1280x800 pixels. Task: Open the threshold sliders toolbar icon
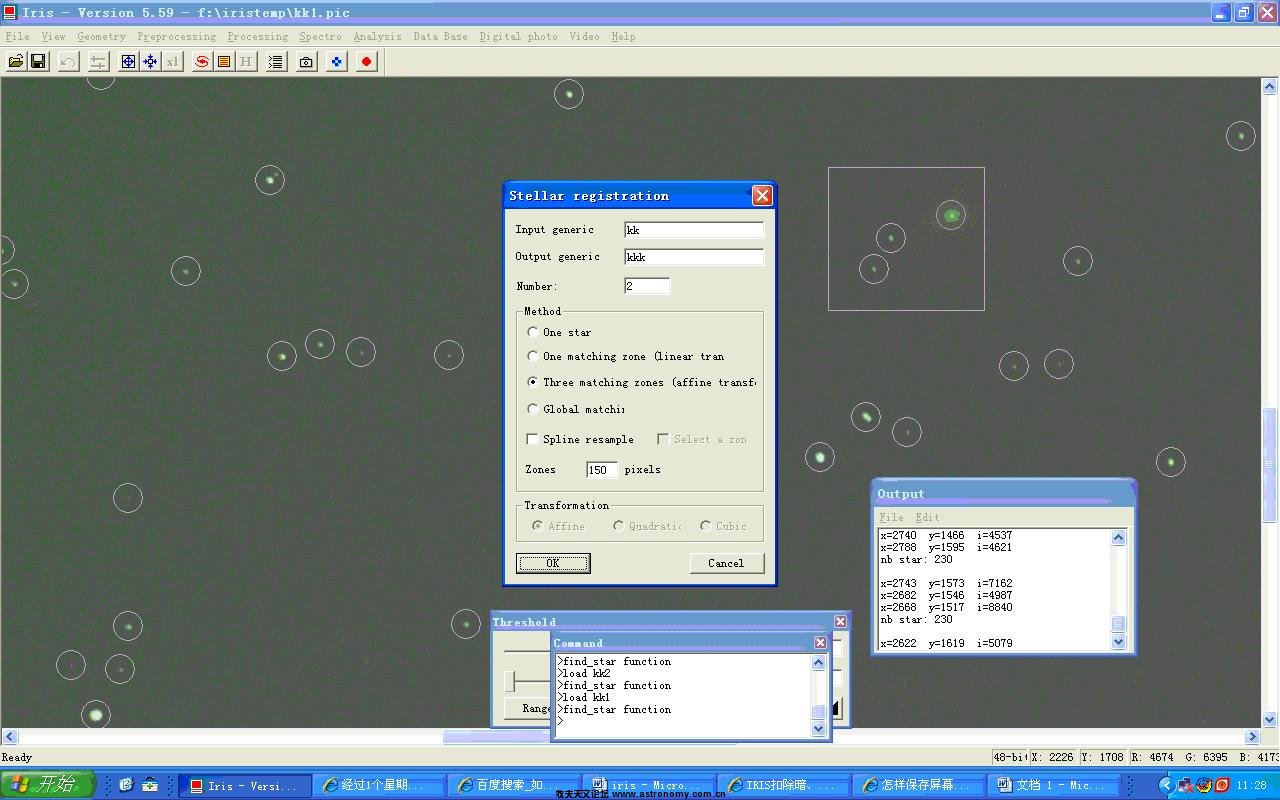[x=98, y=62]
